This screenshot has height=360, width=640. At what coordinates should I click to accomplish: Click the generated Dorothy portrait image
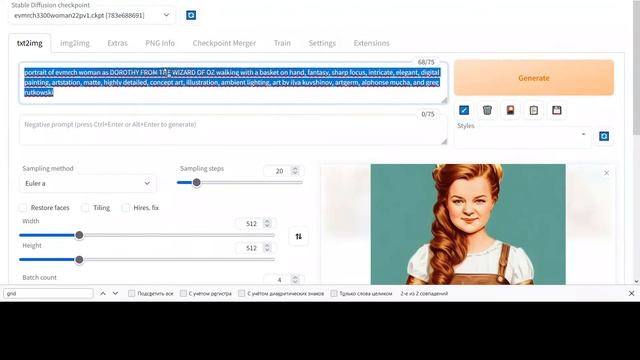pyautogui.click(x=468, y=224)
